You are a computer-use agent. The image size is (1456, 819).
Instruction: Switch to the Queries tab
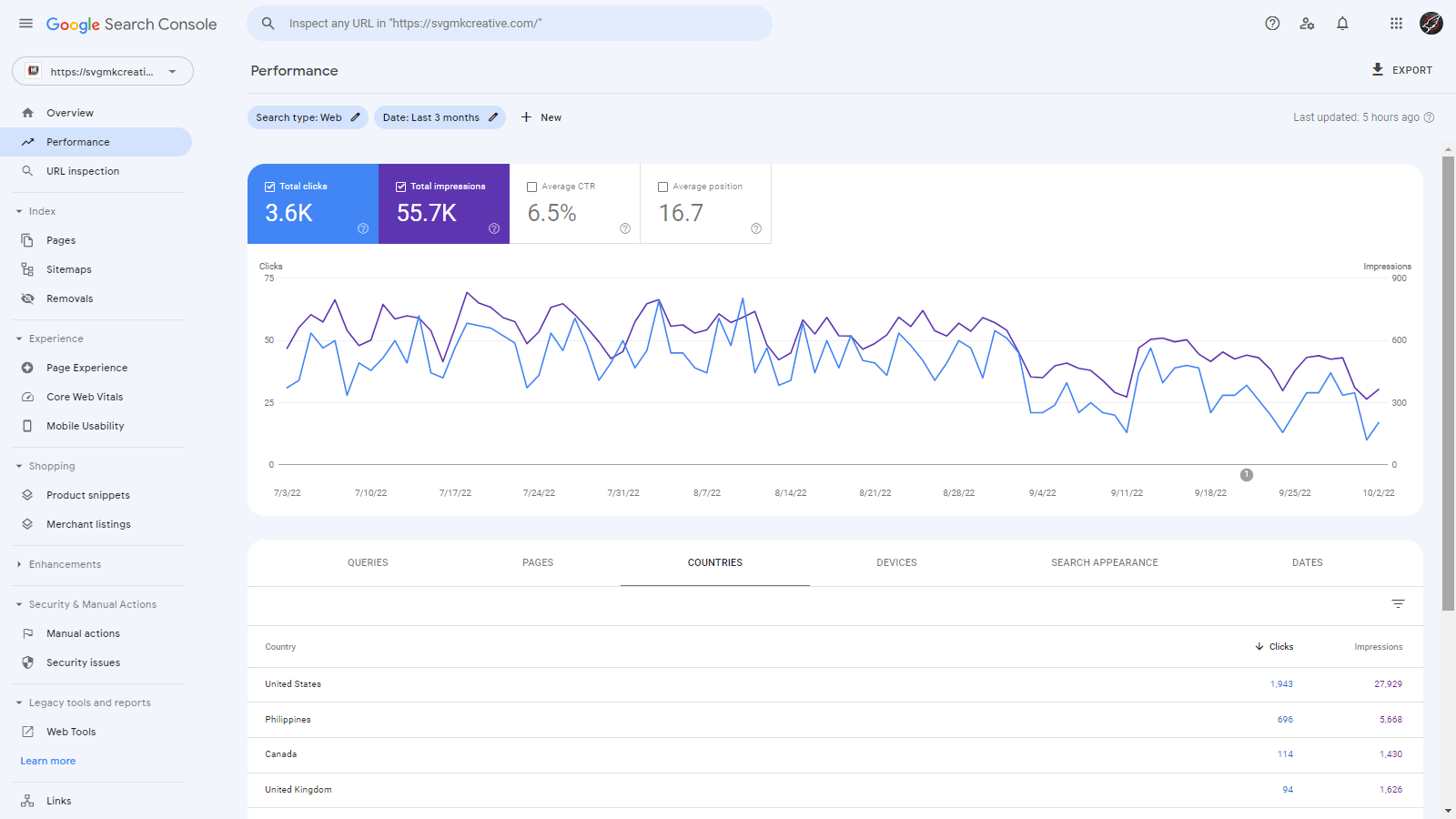368,562
